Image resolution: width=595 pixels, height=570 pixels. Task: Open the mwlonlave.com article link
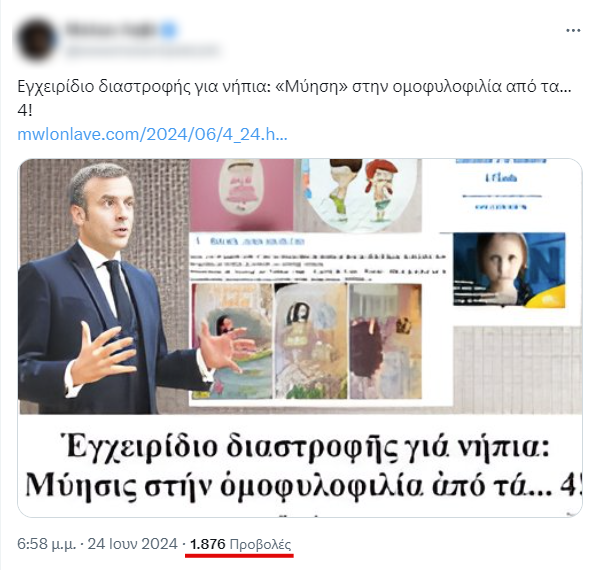(152, 134)
